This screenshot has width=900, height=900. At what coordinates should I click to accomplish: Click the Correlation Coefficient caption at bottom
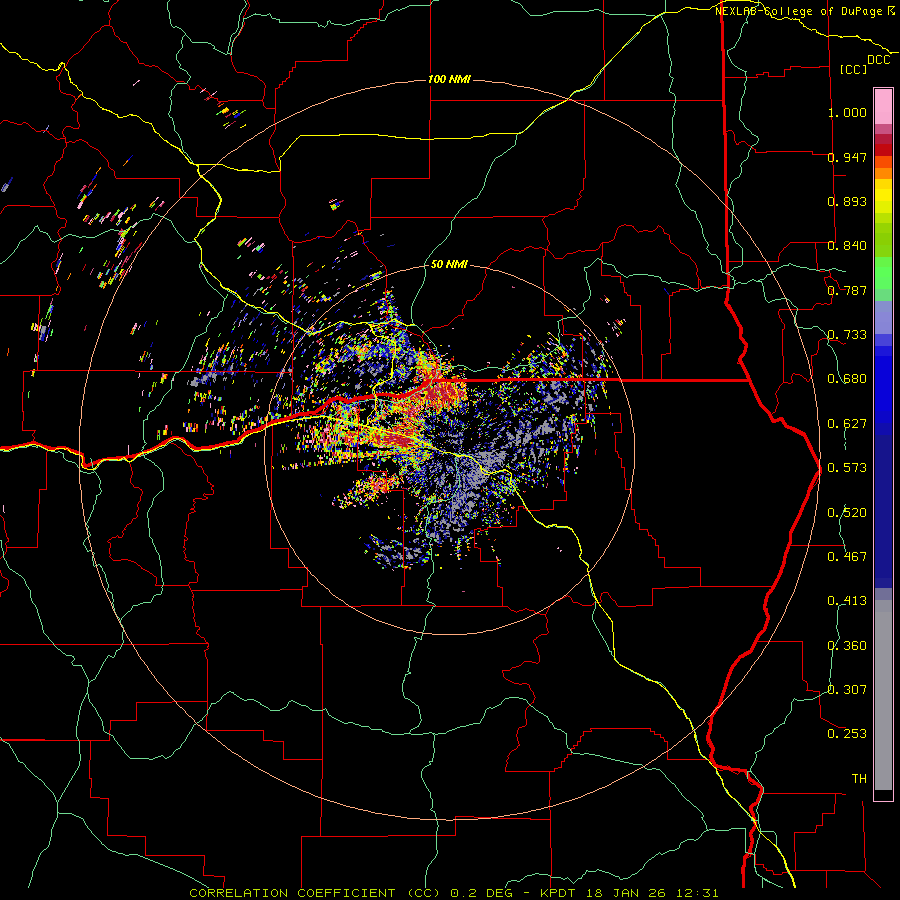(x=453, y=893)
